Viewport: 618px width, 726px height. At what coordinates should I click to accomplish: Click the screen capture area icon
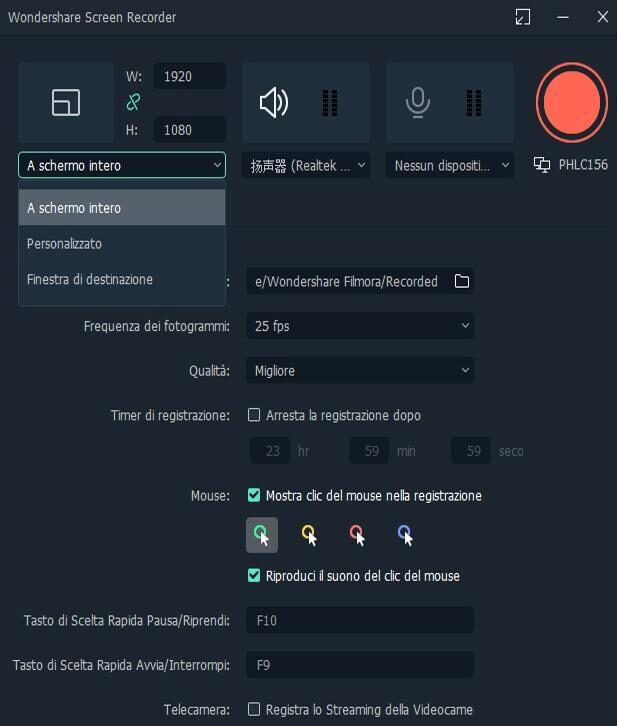[x=66, y=102]
